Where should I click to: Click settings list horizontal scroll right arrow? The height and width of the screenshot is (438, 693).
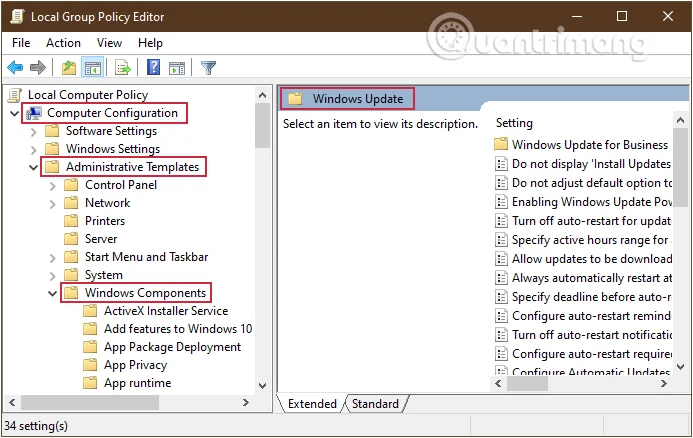664,383
